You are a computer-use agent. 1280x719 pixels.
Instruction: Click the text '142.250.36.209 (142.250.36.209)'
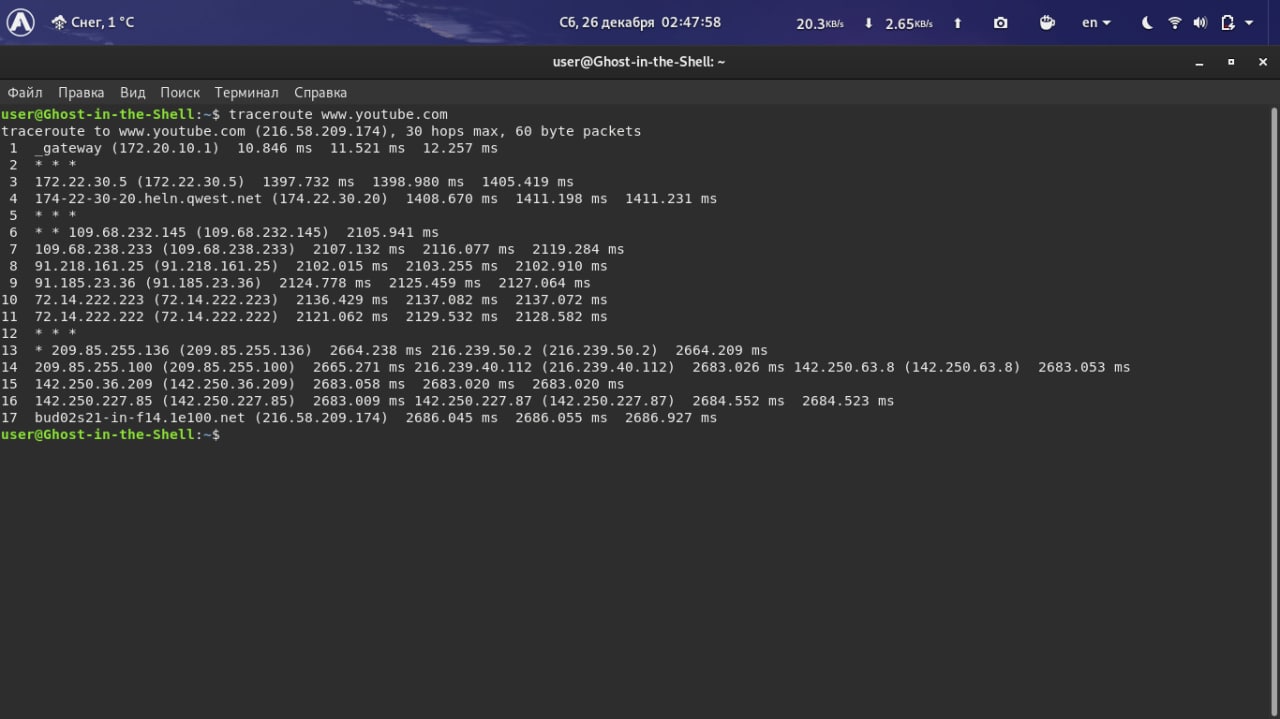coord(165,384)
